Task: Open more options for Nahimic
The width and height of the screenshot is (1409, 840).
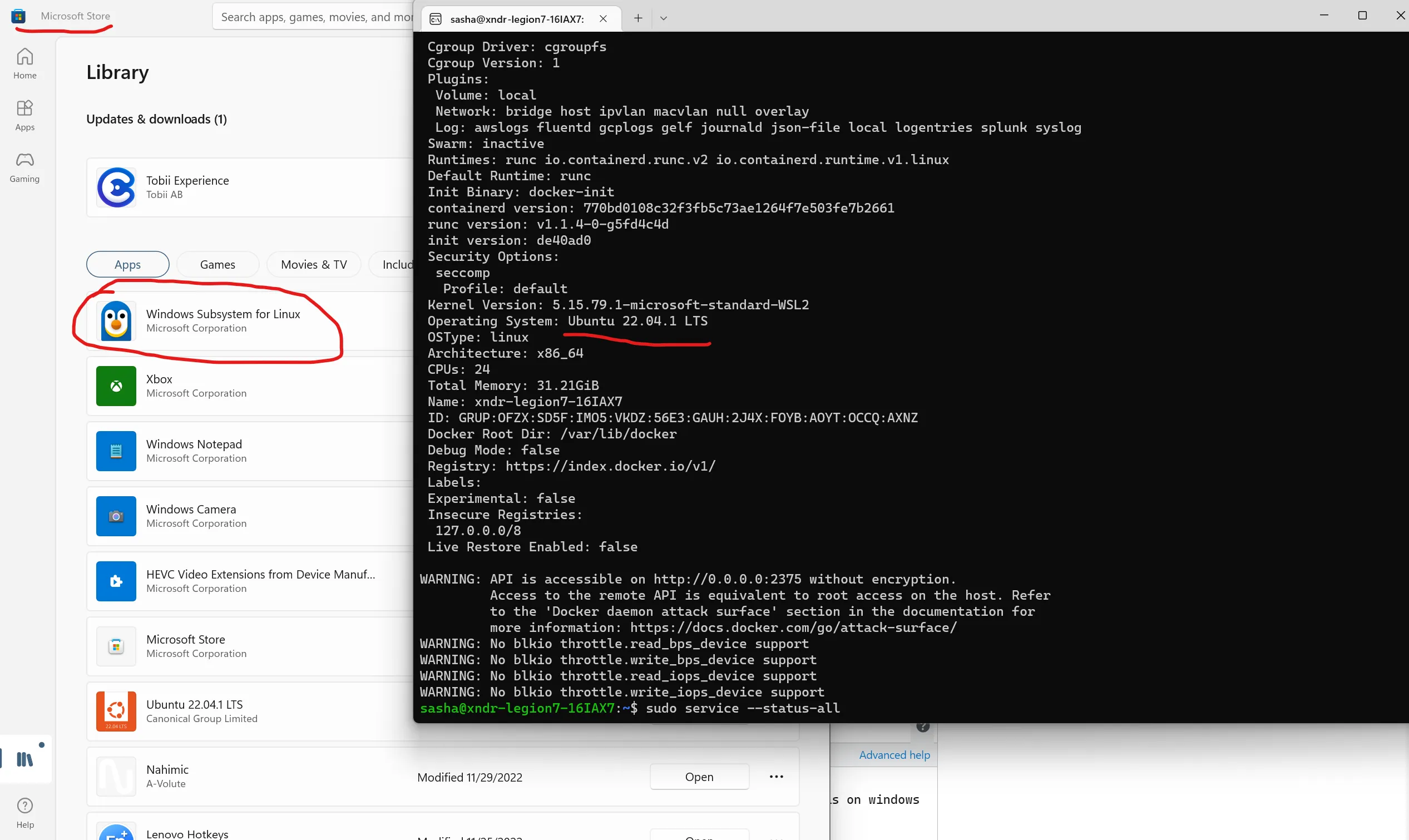Action: 777,777
